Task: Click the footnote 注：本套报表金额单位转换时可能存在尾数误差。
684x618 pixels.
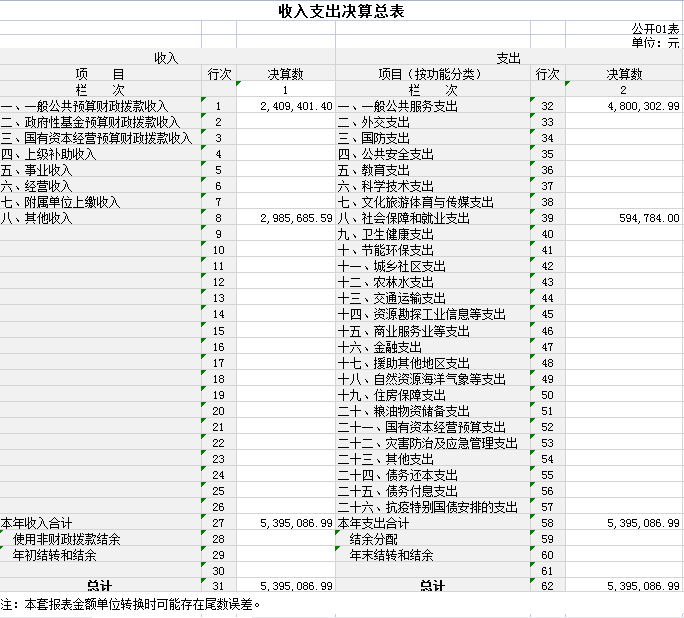Action: click(x=130, y=604)
